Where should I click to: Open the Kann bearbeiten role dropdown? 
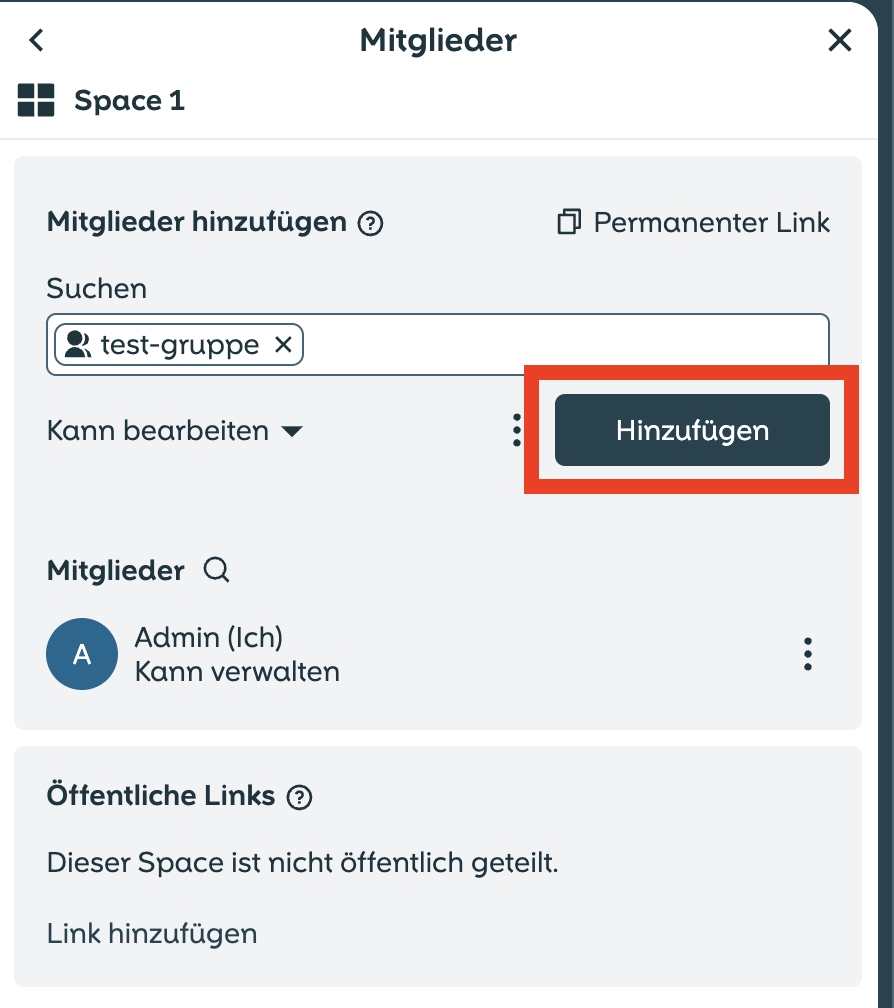[174, 430]
